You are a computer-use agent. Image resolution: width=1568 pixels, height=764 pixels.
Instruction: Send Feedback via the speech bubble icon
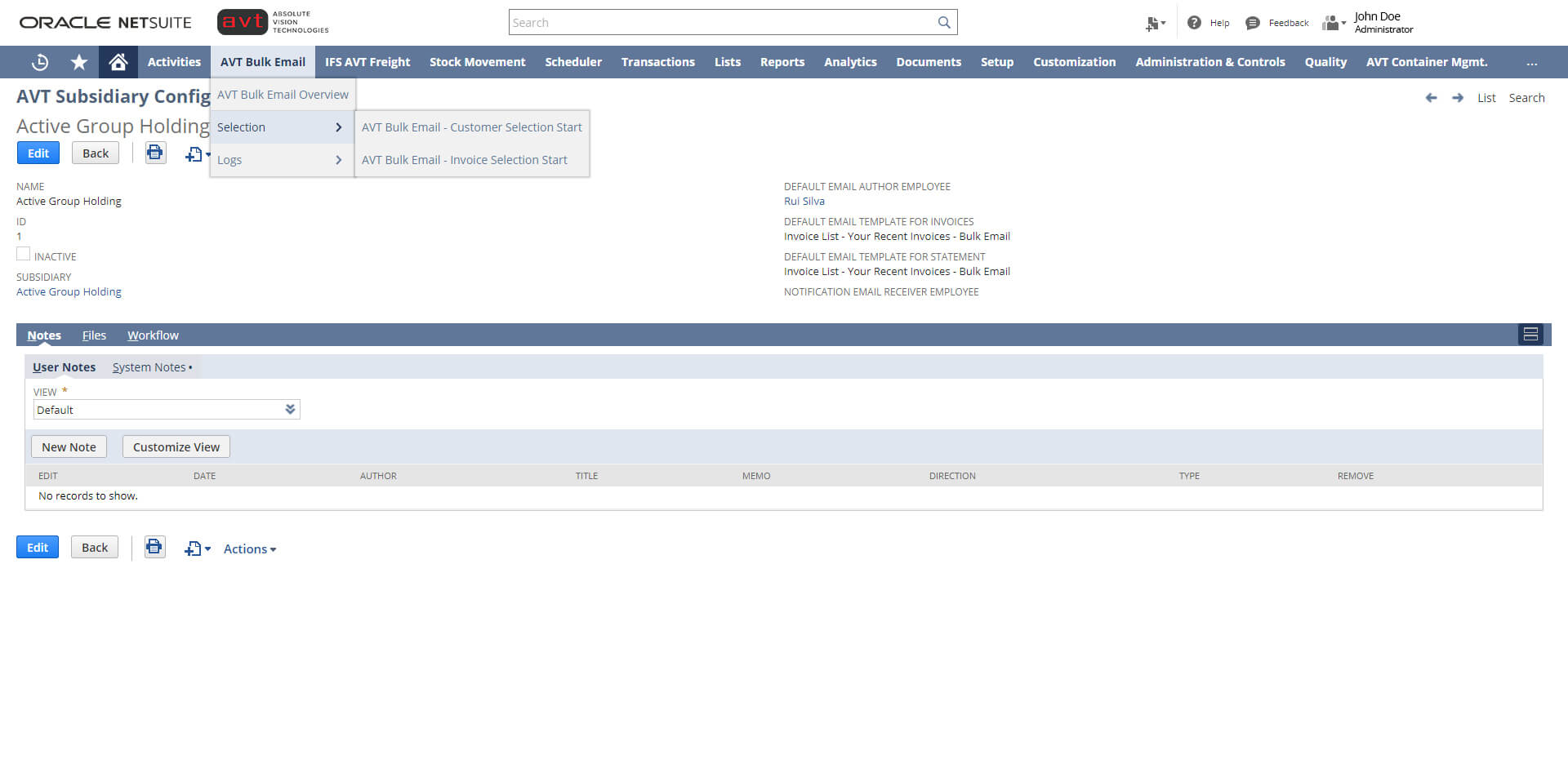1253,22
